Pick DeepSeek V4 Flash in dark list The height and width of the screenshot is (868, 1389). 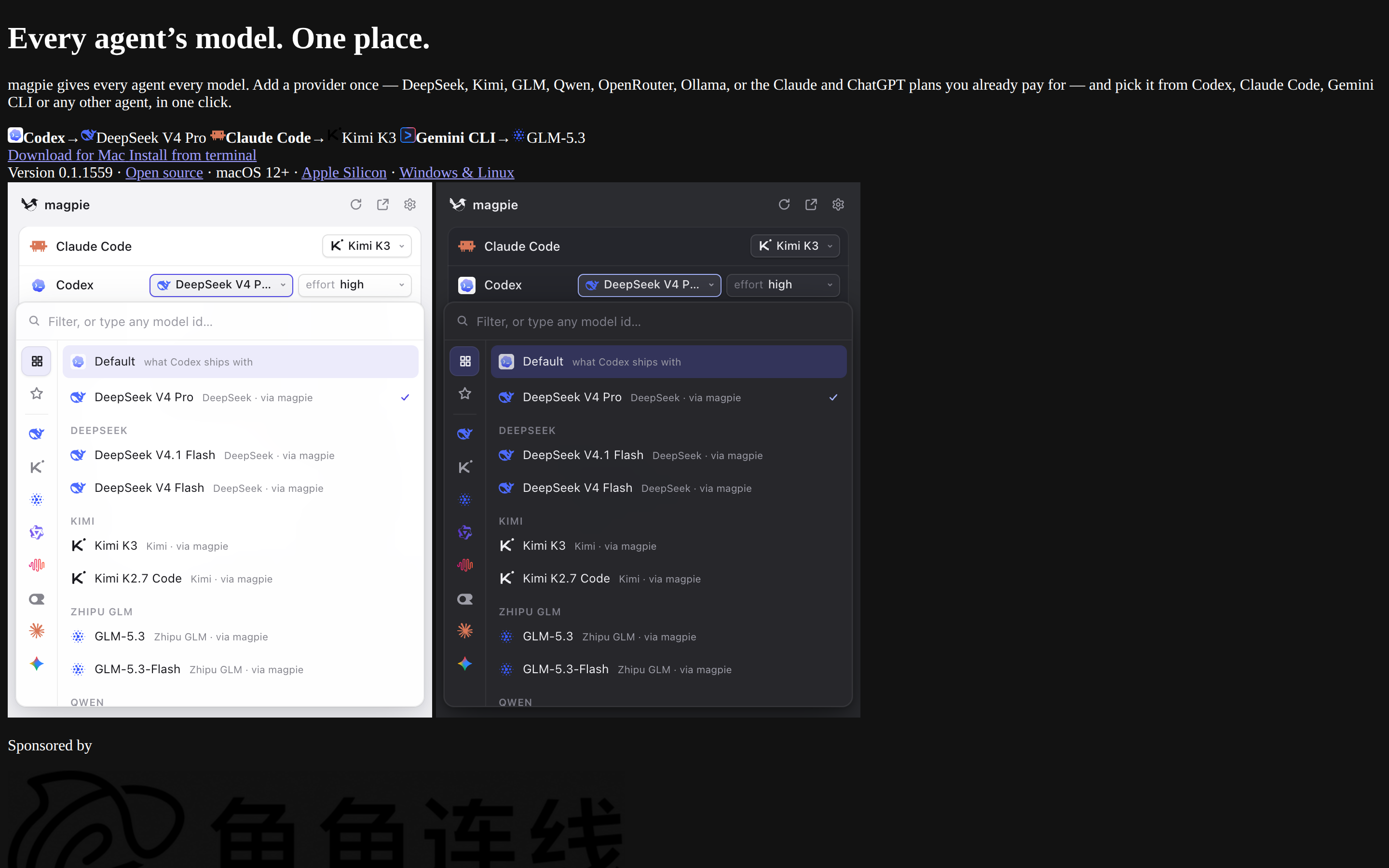pos(668,488)
